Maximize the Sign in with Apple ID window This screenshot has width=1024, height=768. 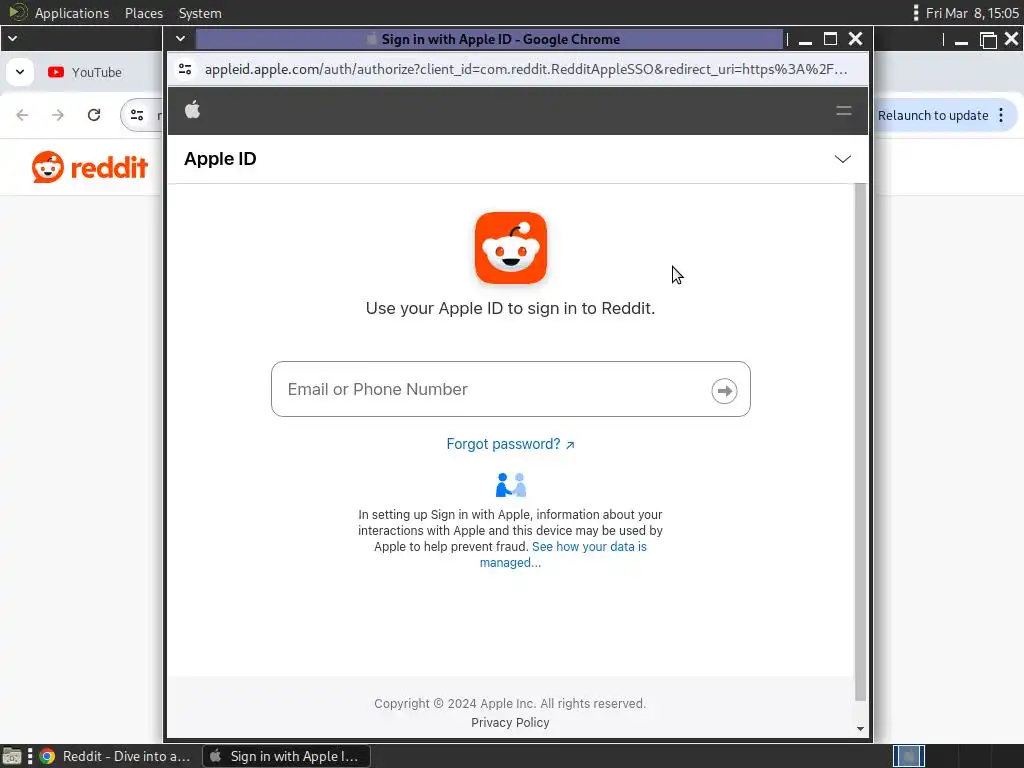point(830,39)
